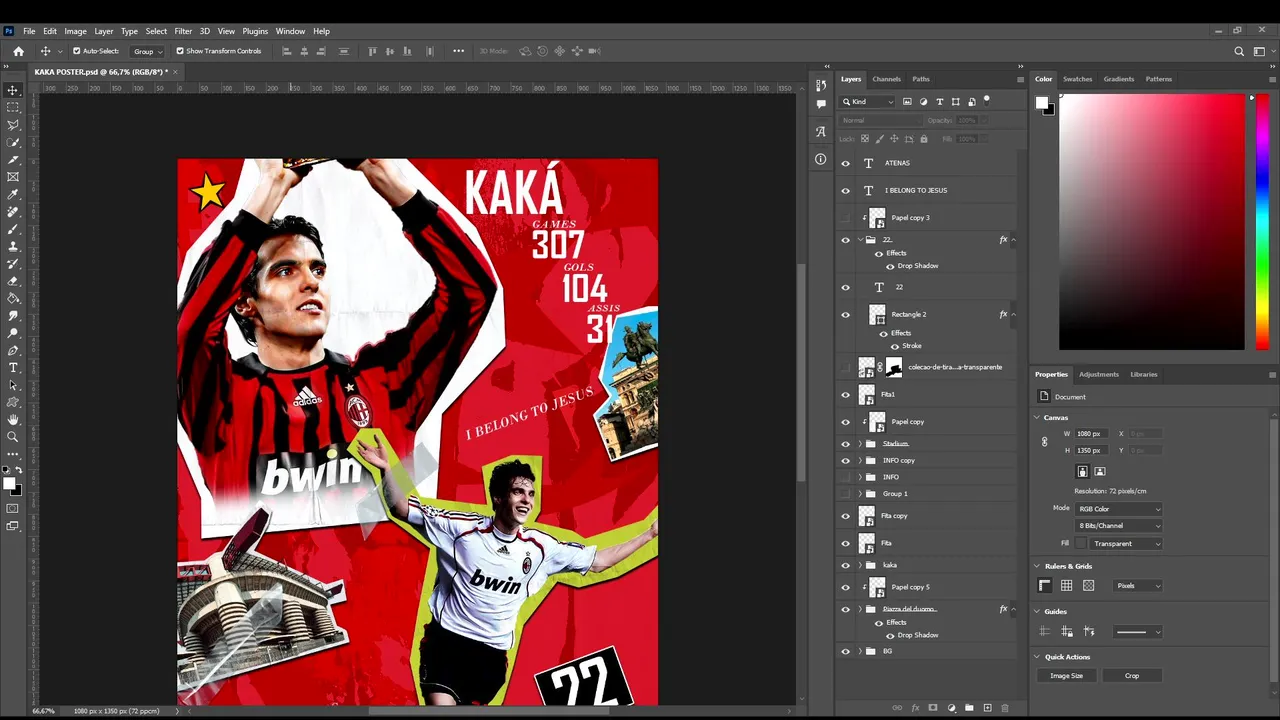The image size is (1280, 720).
Task: Expand the Stadium group
Action: (x=860, y=444)
